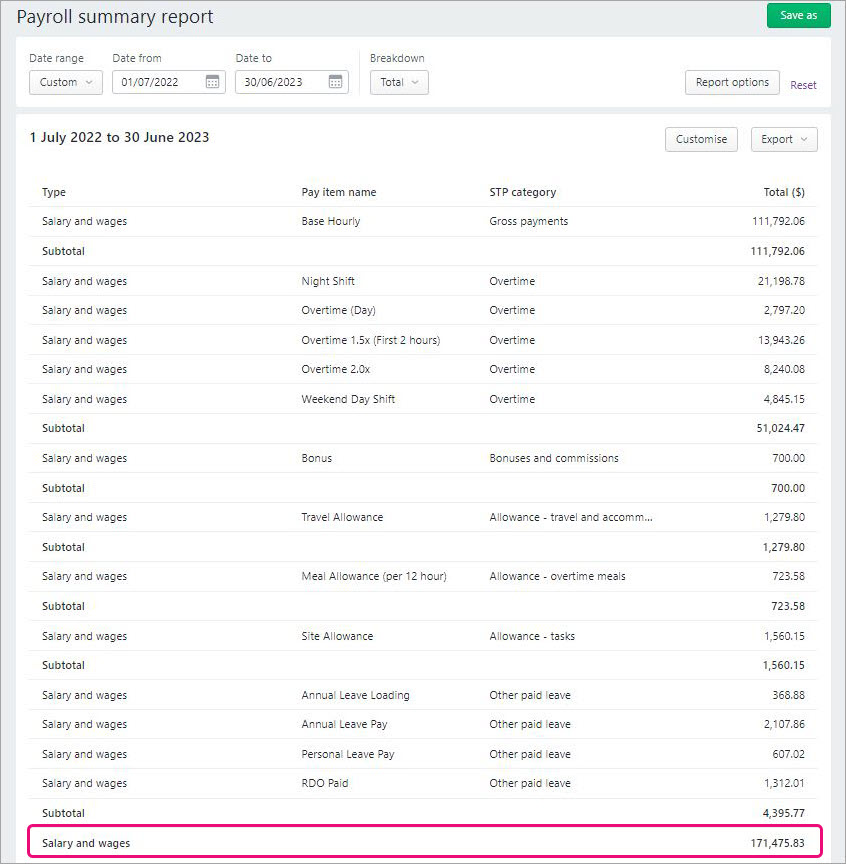Open the Breakdown Total dropdown

(x=399, y=82)
